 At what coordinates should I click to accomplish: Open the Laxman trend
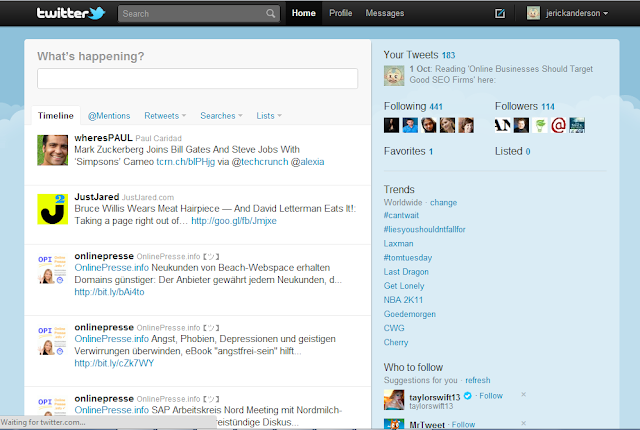coord(398,244)
